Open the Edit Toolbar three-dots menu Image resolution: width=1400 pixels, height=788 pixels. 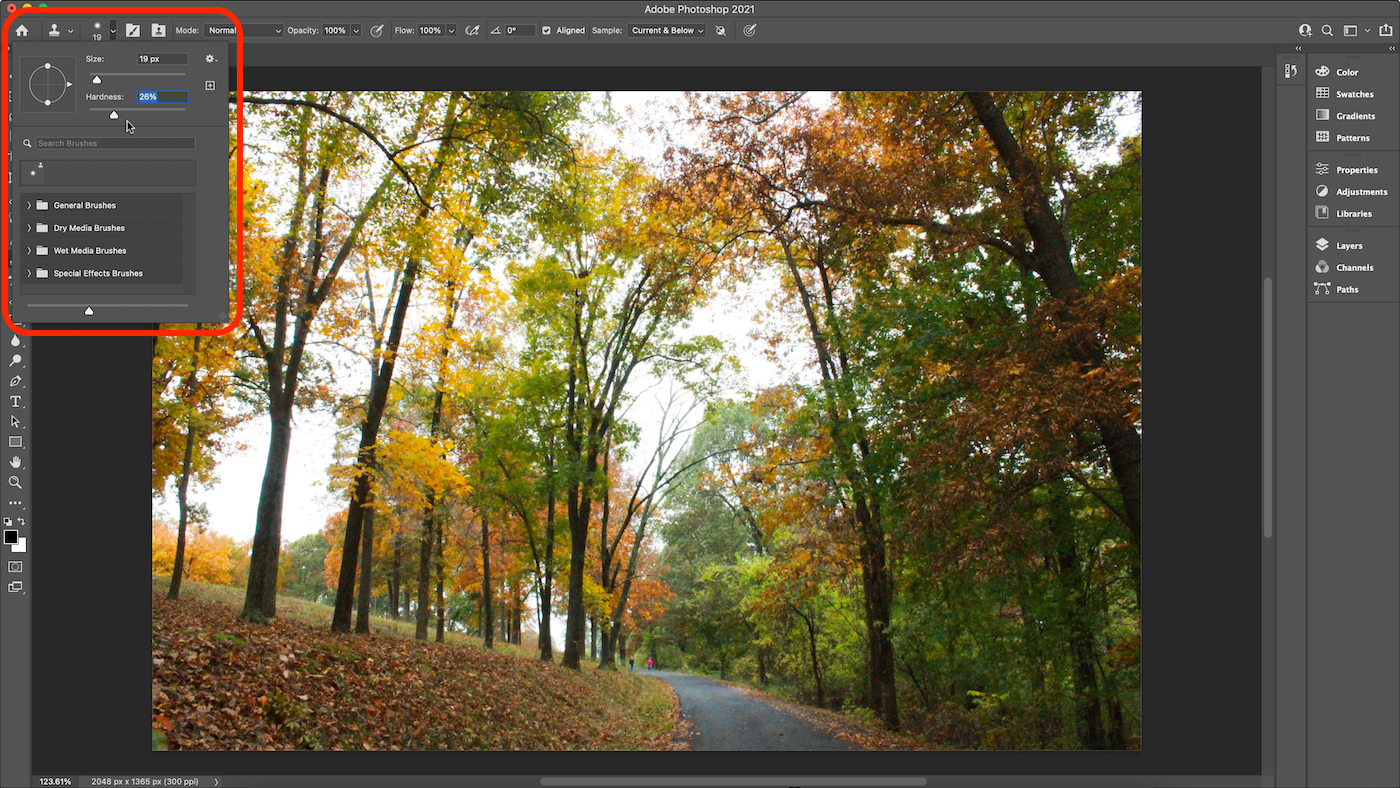point(16,503)
